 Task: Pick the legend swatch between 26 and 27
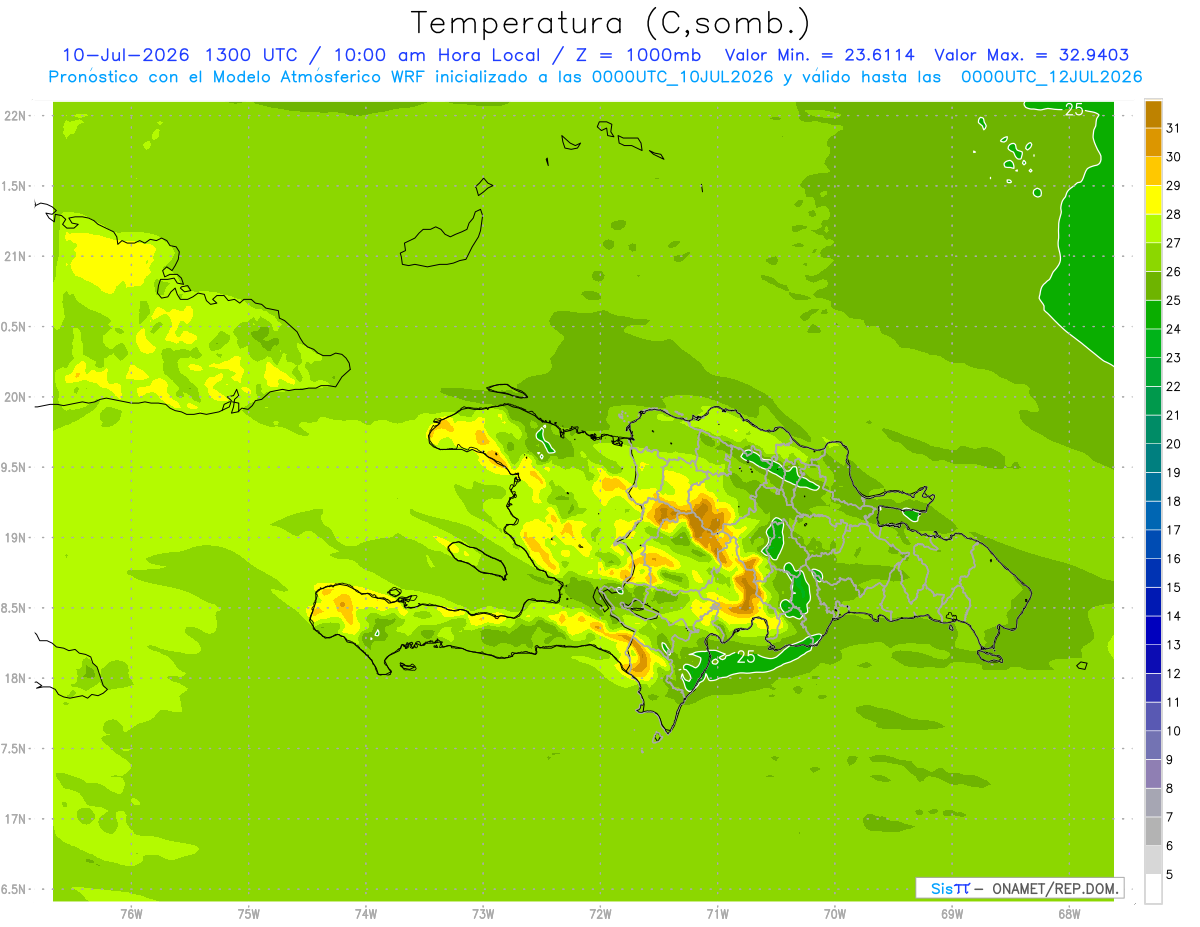coord(1154,257)
